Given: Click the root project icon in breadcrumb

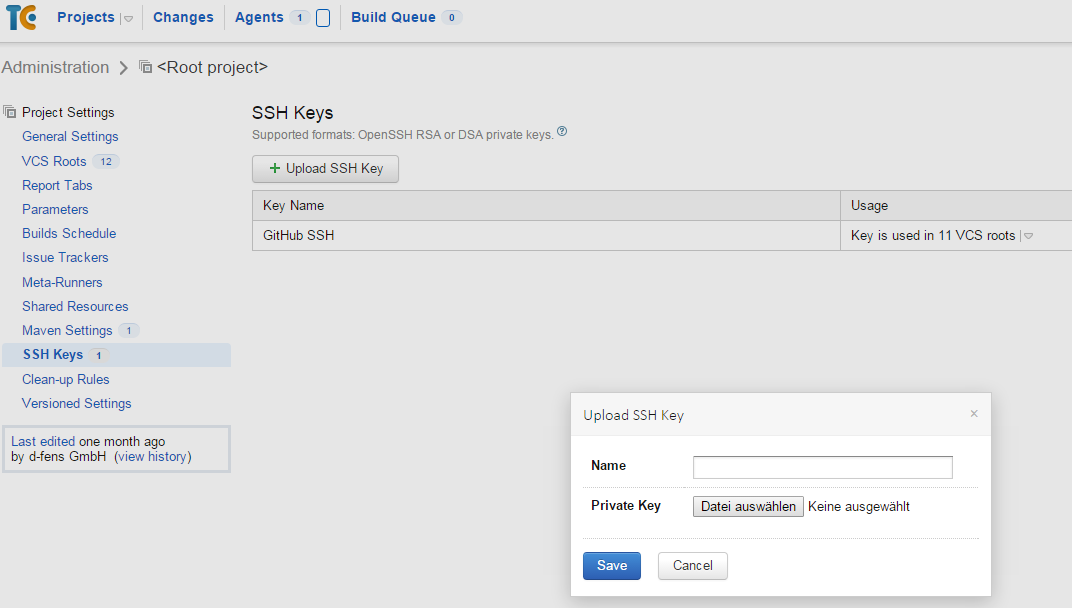Looking at the screenshot, I should pos(146,67).
